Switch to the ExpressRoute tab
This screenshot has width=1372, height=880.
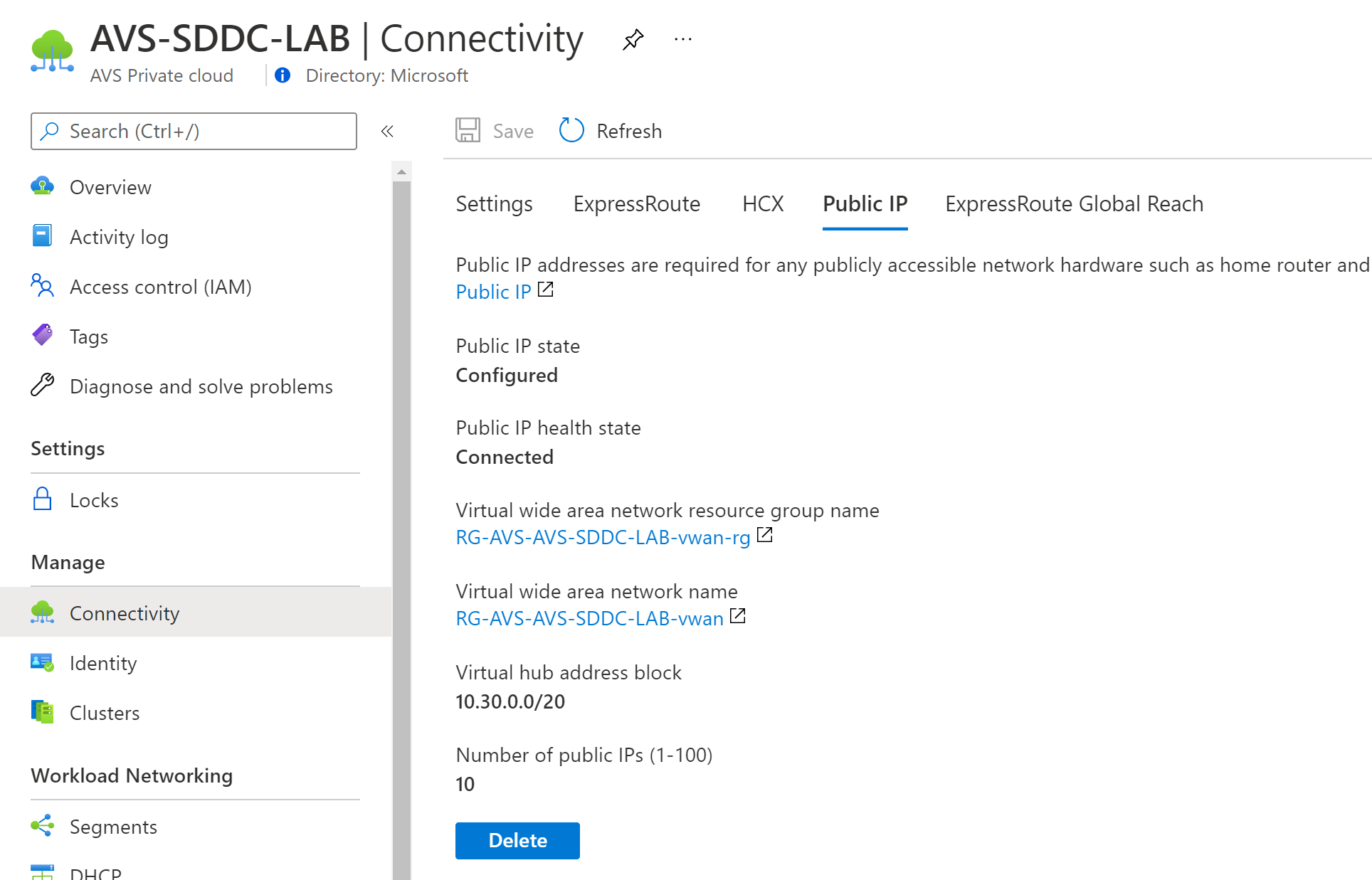coord(637,204)
